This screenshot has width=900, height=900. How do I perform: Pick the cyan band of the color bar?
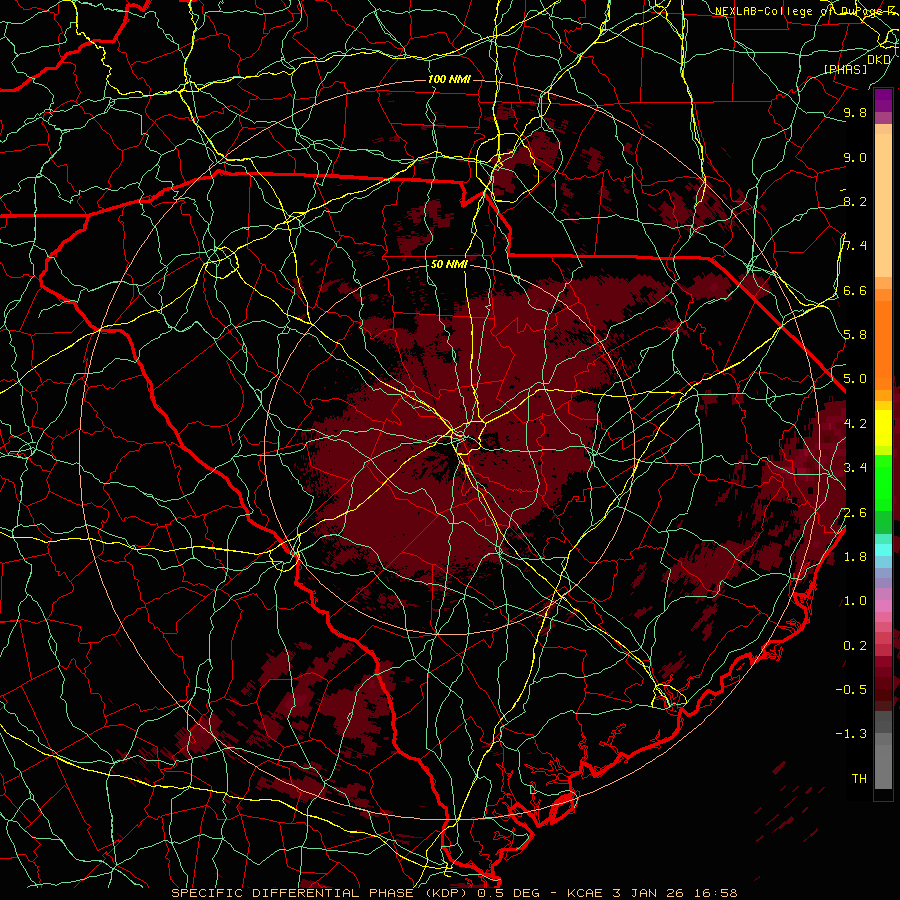pyautogui.click(x=883, y=550)
